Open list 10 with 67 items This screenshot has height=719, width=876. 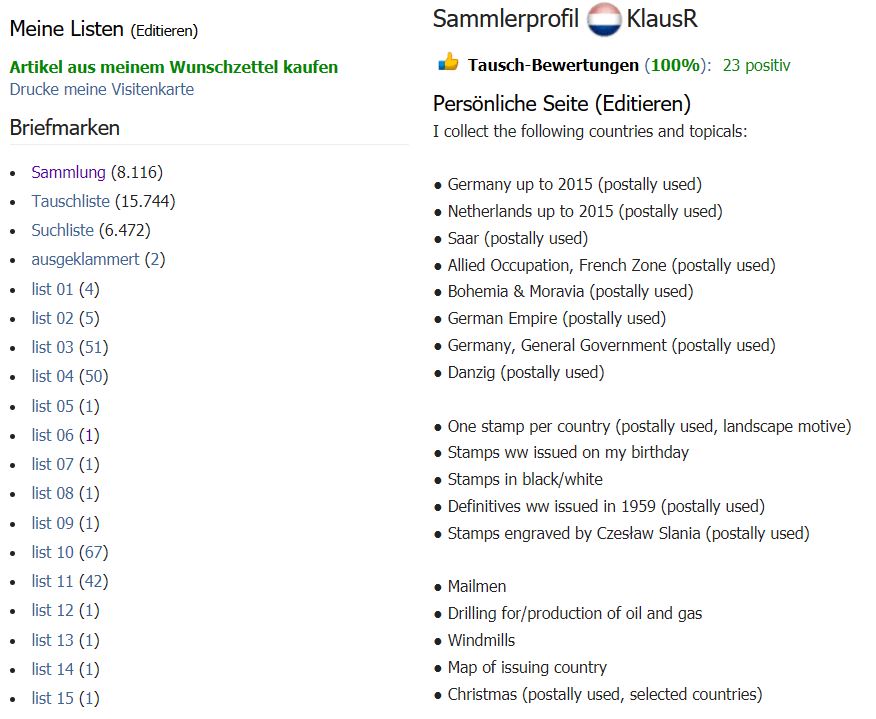click(x=53, y=552)
